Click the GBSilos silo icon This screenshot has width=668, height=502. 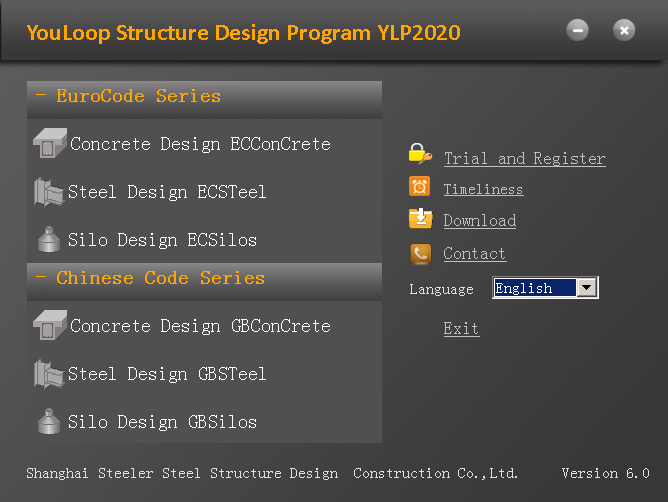click(49, 421)
